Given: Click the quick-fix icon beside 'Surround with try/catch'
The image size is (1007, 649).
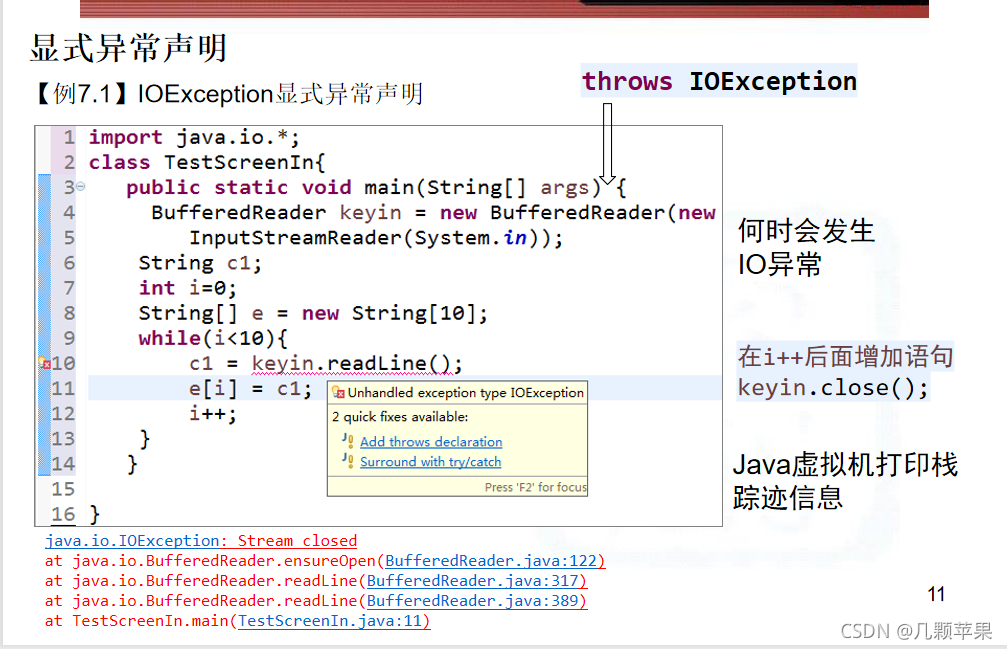Looking at the screenshot, I should (347, 460).
